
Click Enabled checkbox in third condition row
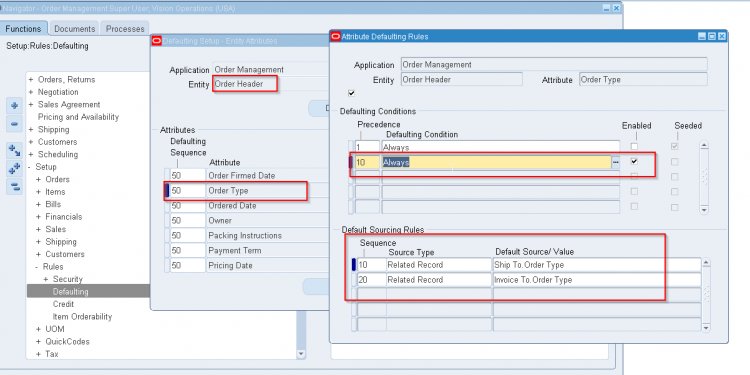pos(634,176)
